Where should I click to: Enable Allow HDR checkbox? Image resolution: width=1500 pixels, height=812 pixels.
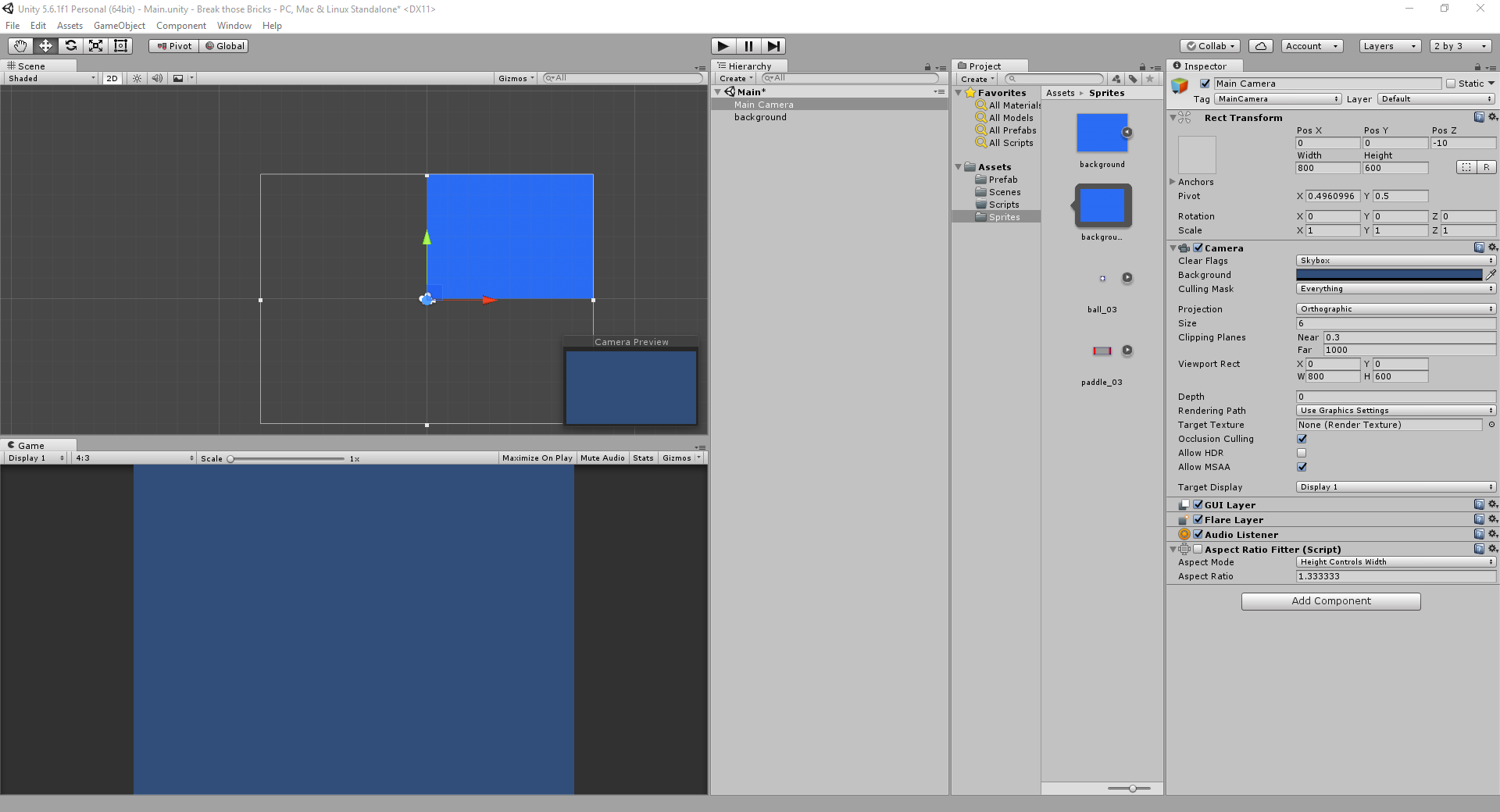[x=1302, y=453]
